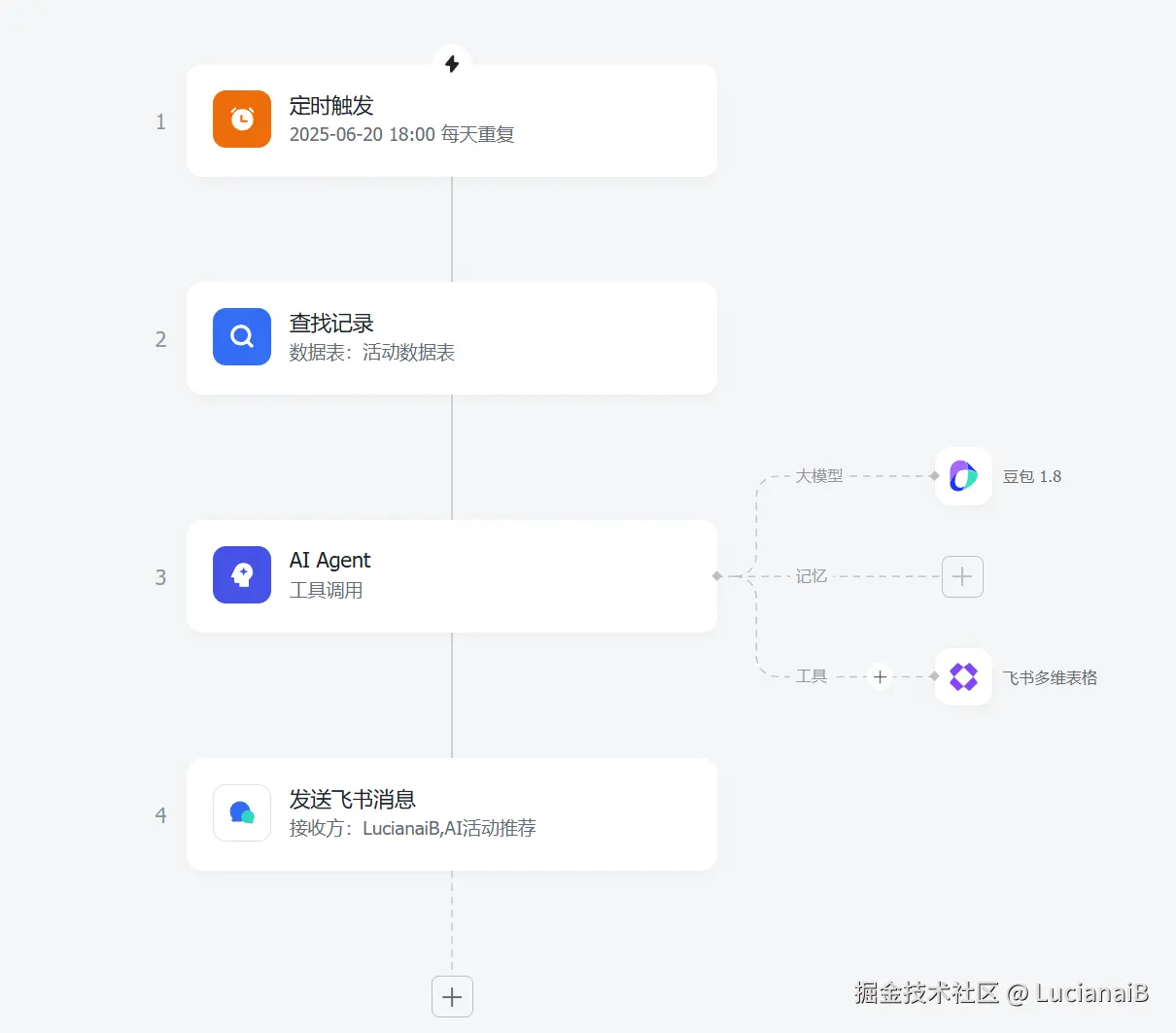Open the 定时触发 step card
Image resolution: width=1176 pixels, height=1033 pixels.
coord(452,121)
